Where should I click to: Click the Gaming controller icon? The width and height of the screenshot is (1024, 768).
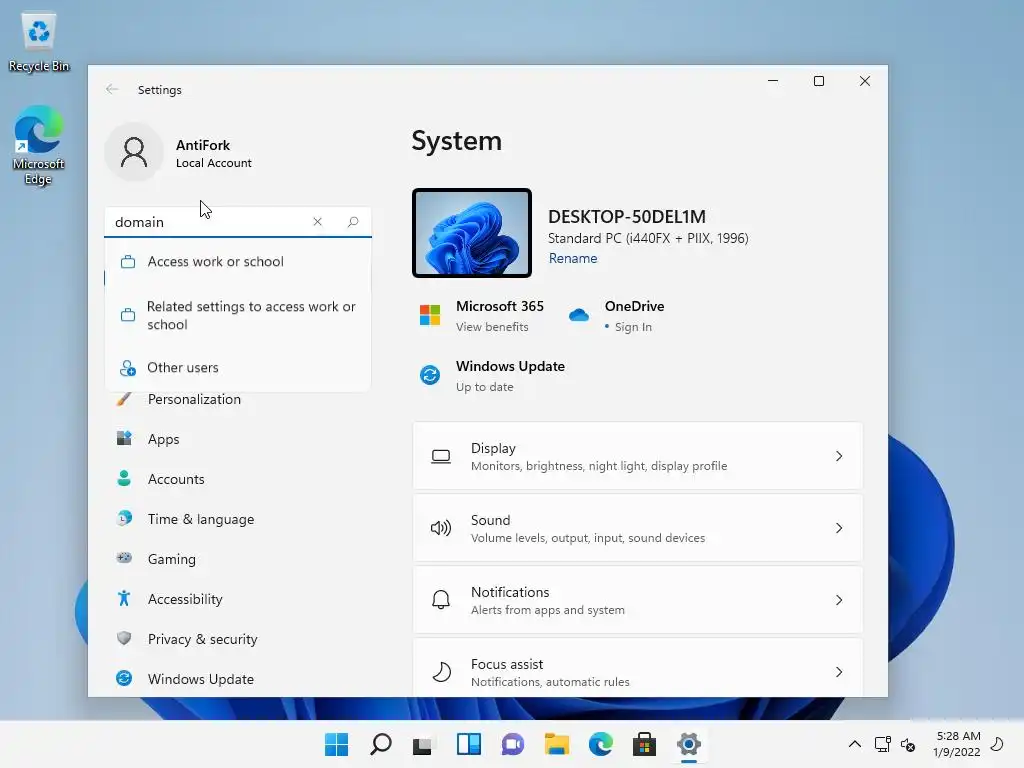124,558
